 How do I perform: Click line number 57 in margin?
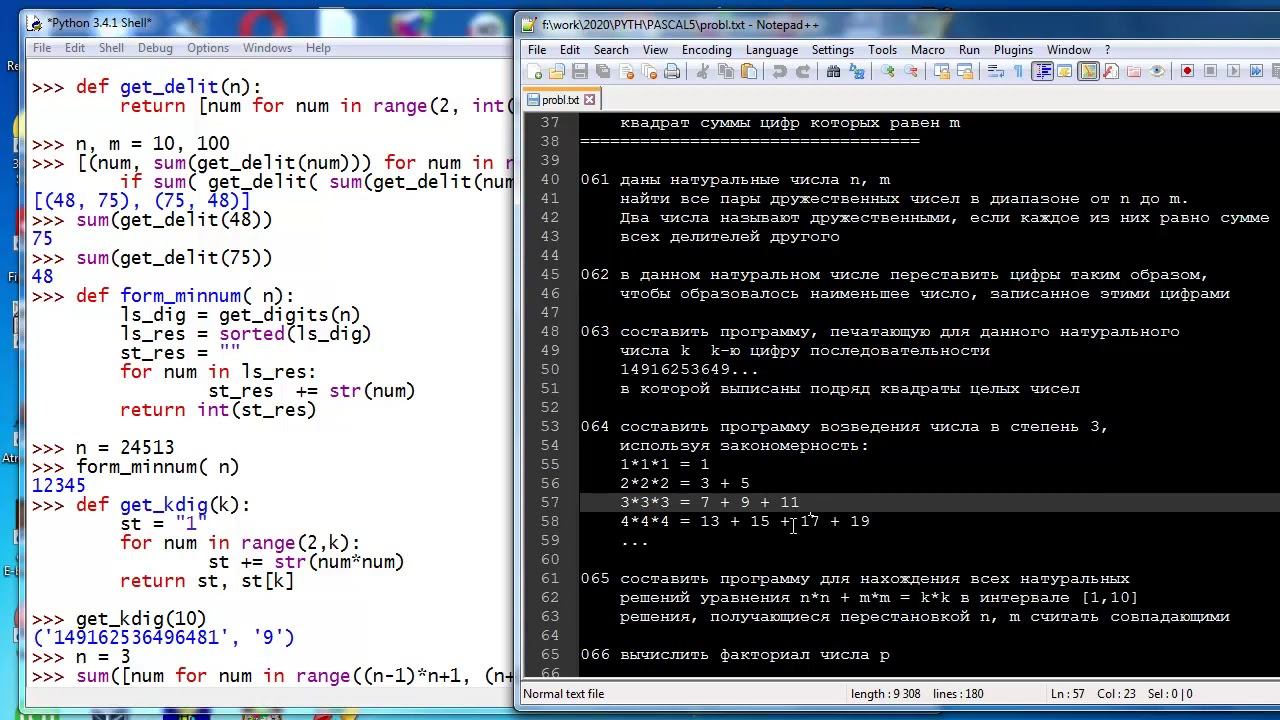click(550, 502)
